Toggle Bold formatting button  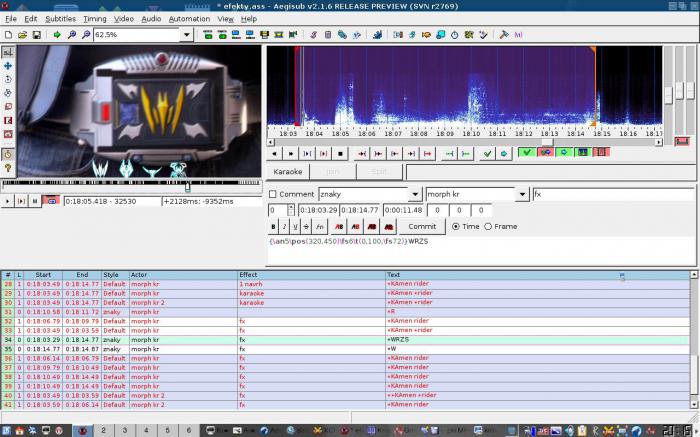coord(273,227)
